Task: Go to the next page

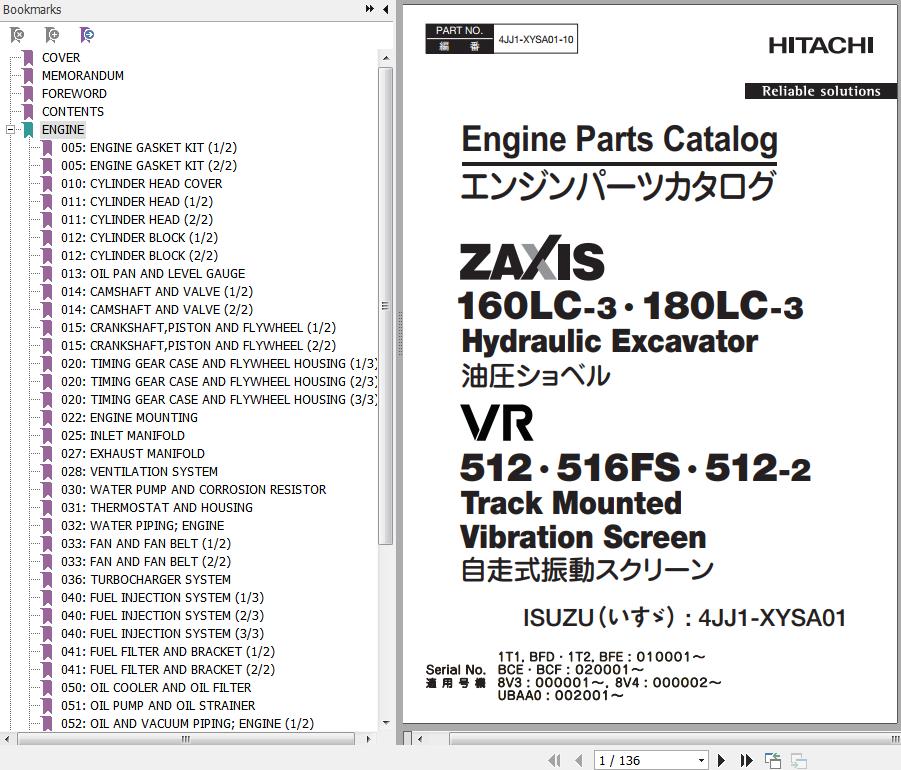Action: 722,760
